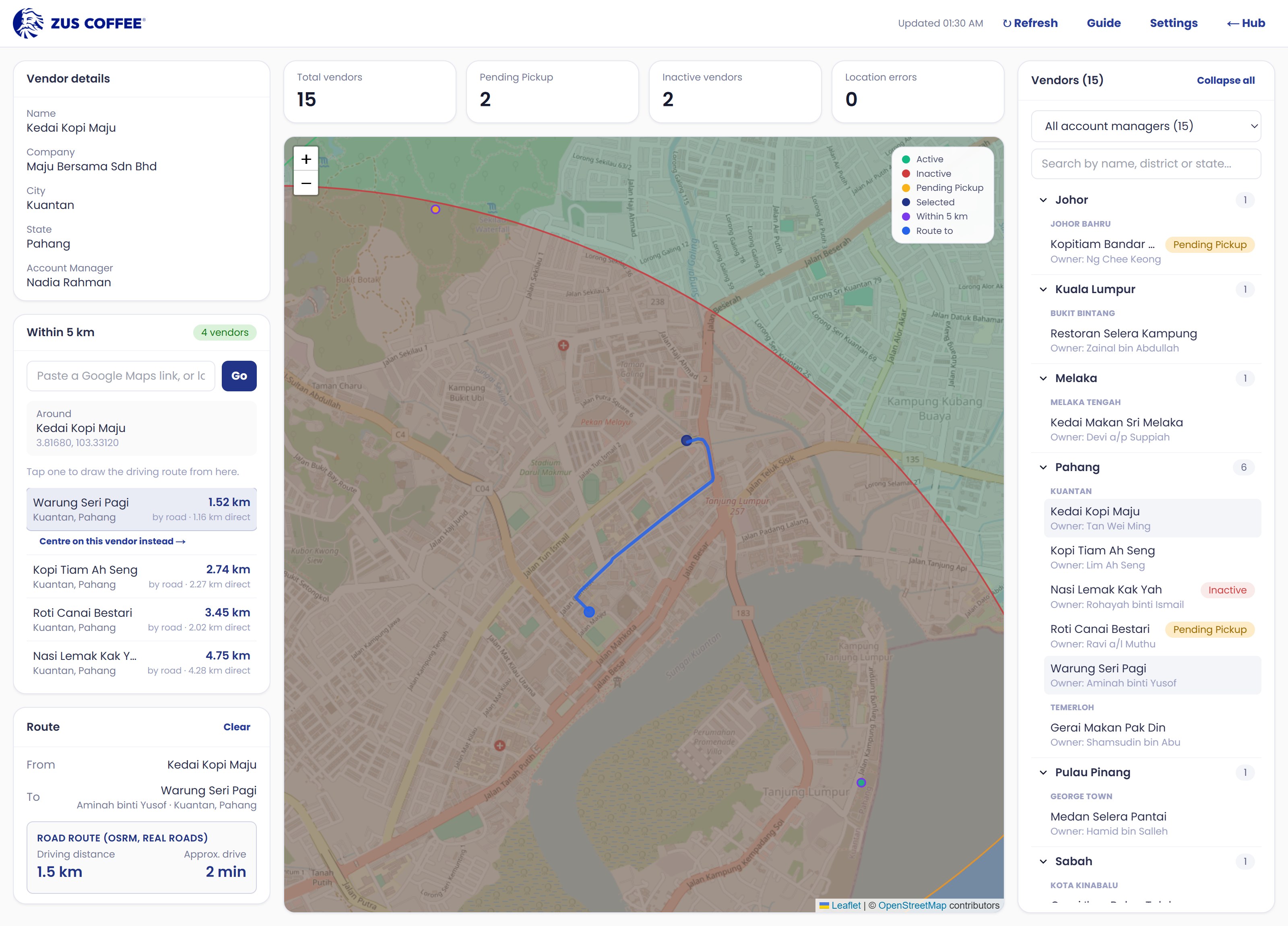
Task: Click Centre on this vendor instead link
Action: pos(112,542)
